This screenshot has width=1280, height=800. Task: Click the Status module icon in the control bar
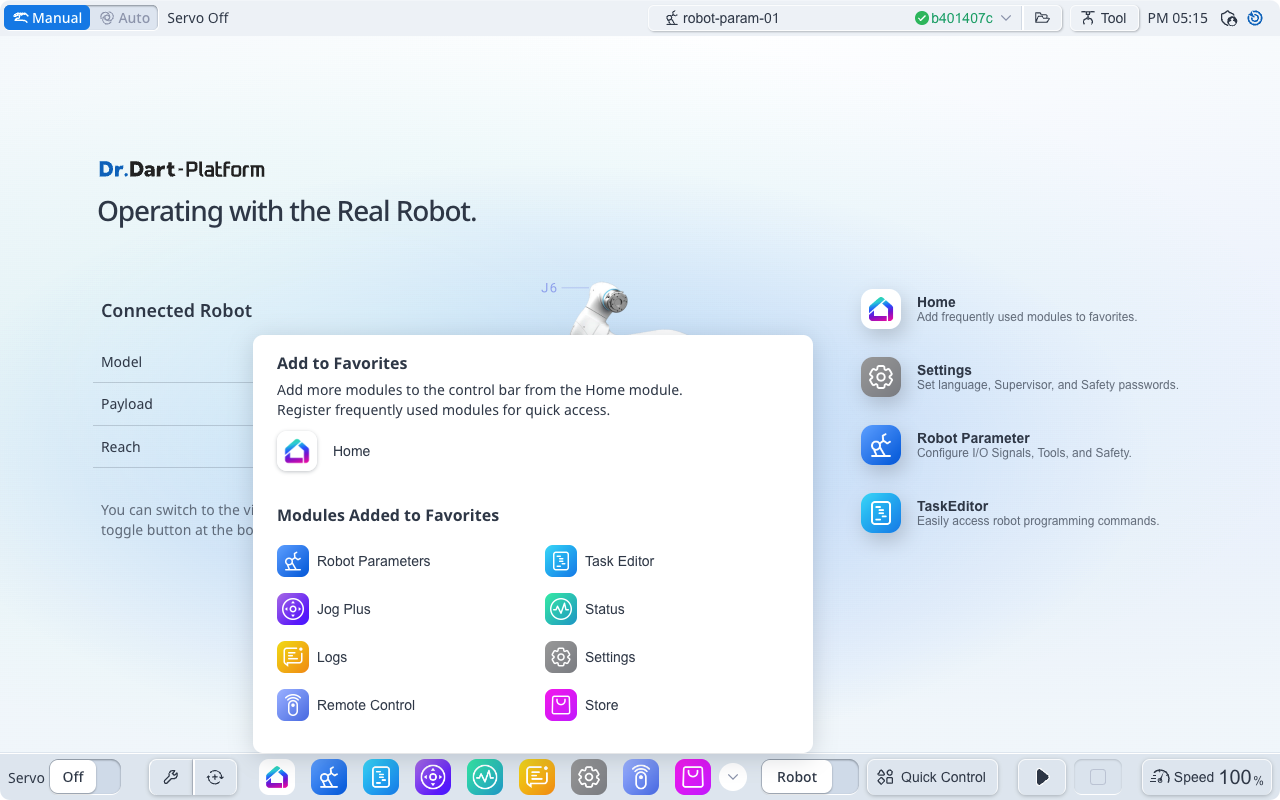click(x=485, y=777)
